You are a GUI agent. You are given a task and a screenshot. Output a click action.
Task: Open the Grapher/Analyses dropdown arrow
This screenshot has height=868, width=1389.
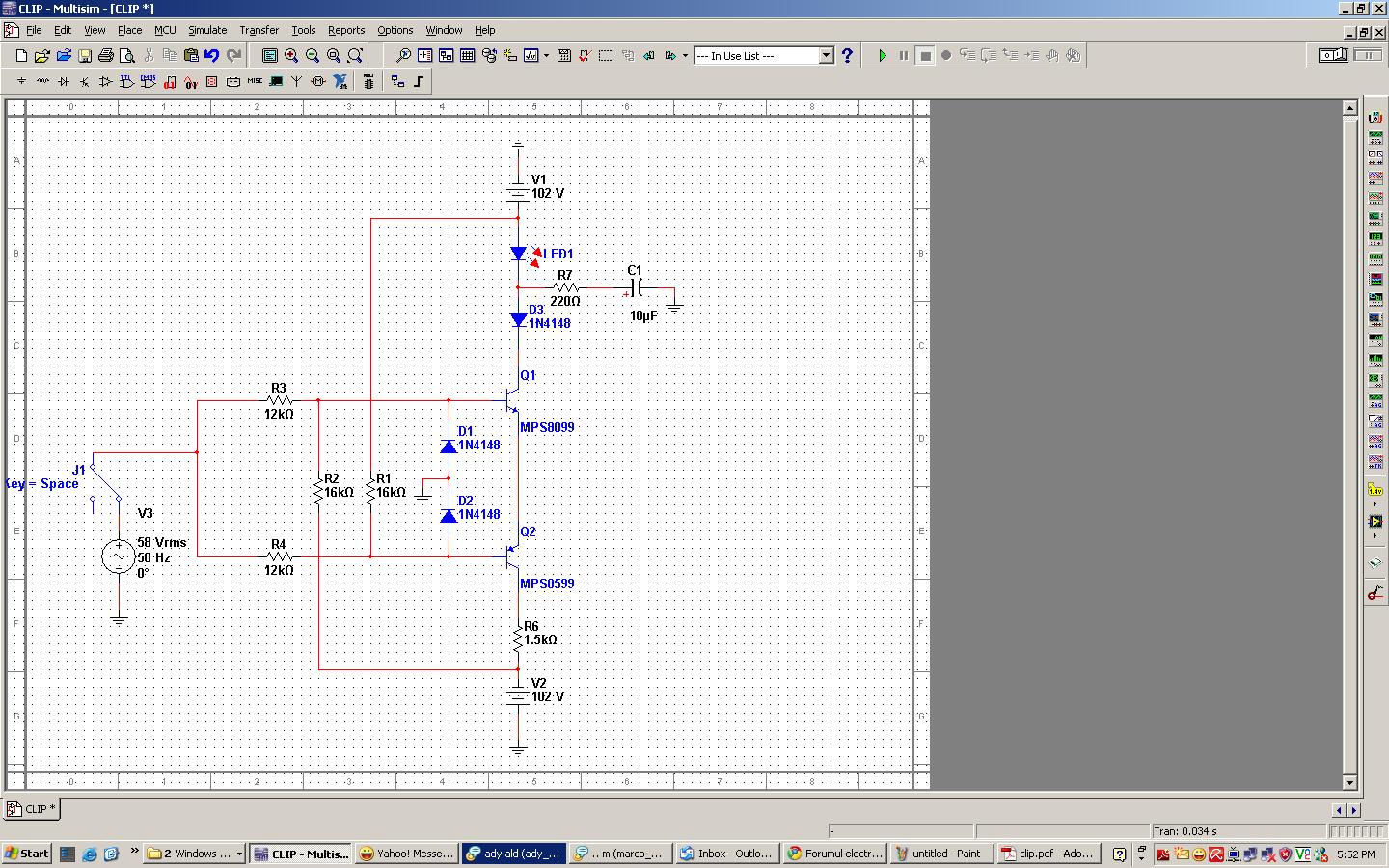(x=546, y=56)
